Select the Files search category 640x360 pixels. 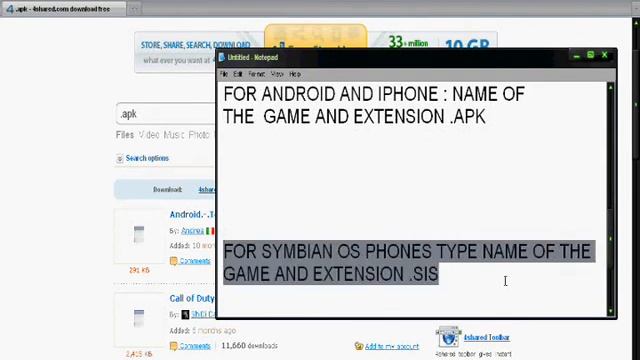pyautogui.click(x=125, y=135)
